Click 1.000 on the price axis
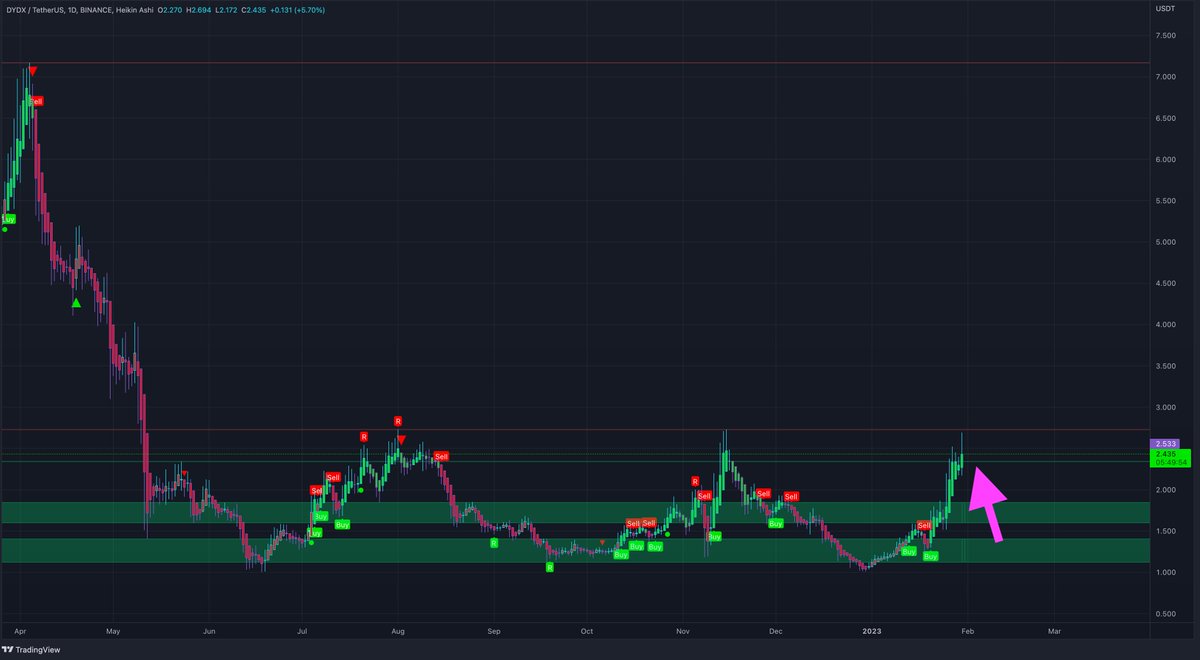Image resolution: width=1200 pixels, height=660 pixels. pos(1167,572)
